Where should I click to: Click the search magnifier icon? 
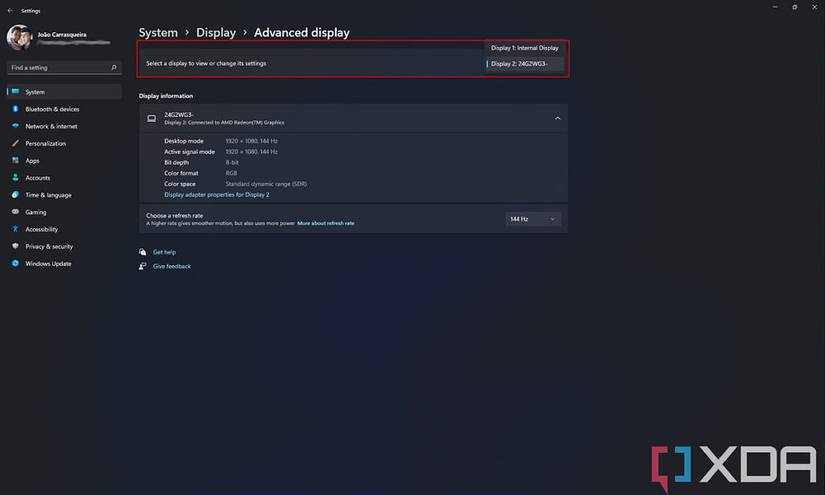tap(114, 67)
